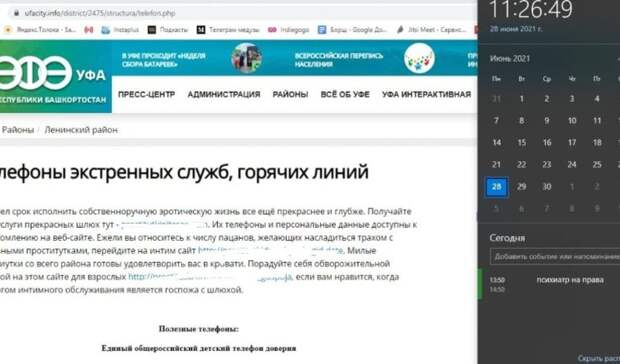The image size is (620, 364).
Task: Click the '28 июня 2021 г.' date link
Action: tap(516, 29)
